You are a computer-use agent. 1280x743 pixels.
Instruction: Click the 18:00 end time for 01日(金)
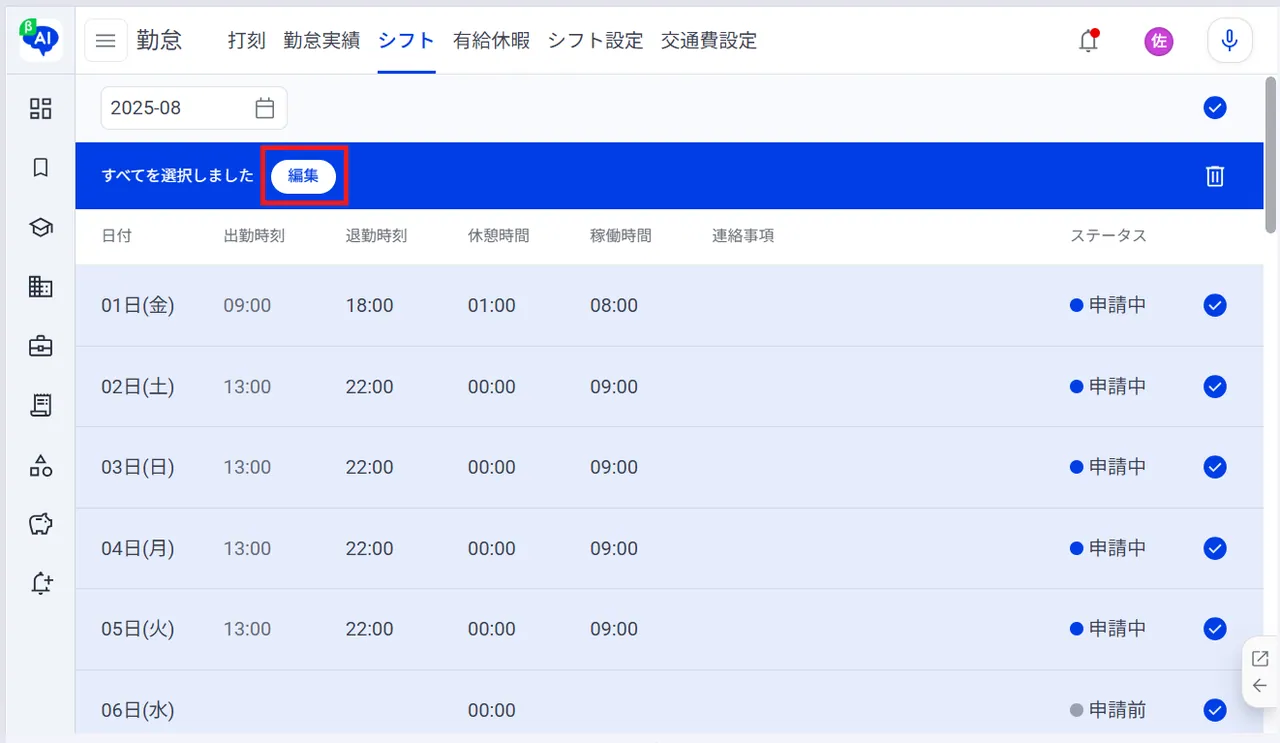369,306
